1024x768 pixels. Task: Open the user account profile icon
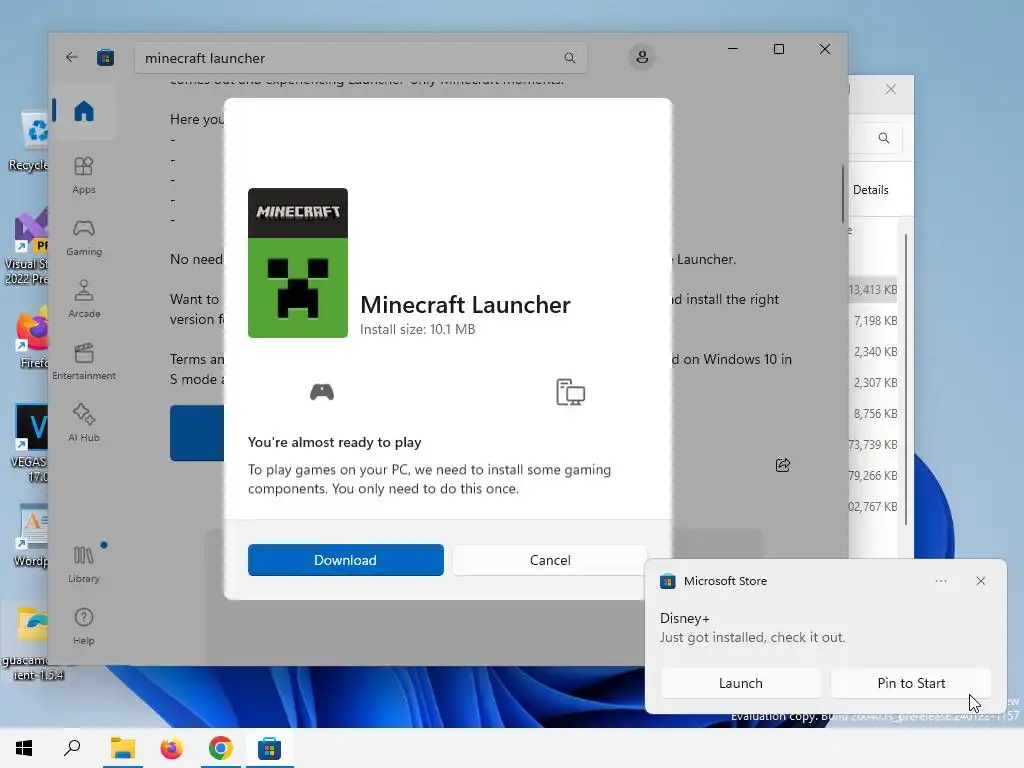[x=642, y=57]
